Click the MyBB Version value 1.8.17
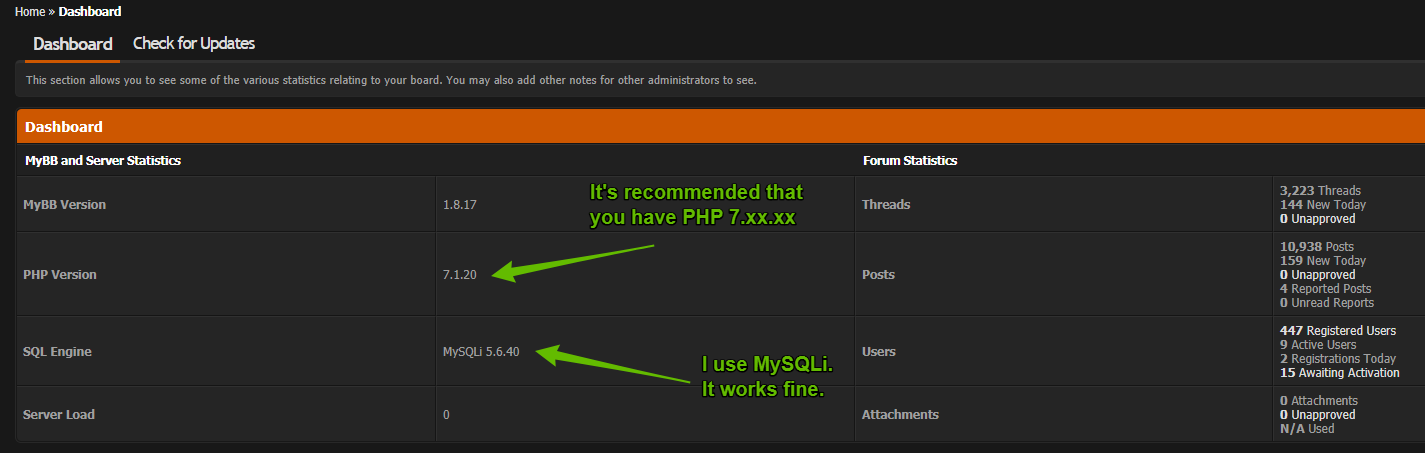The image size is (1425, 453). click(x=460, y=204)
